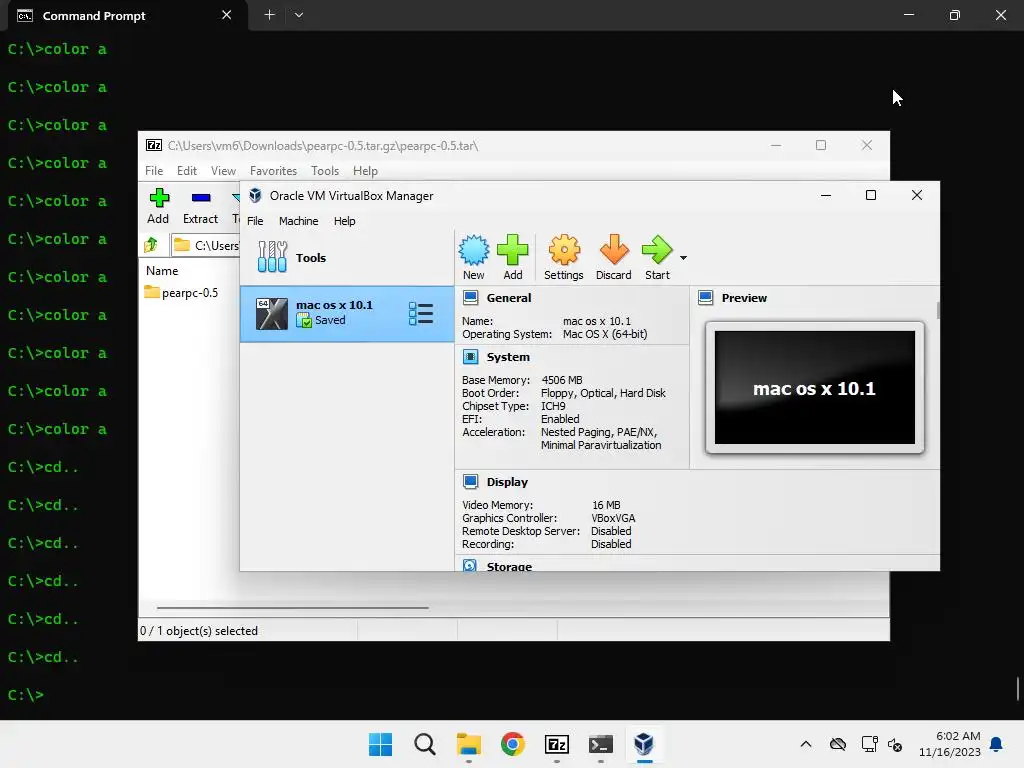Viewport: 1024px width, 768px height.
Task: Open VirtualBox Machine menu
Action: click(298, 221)
